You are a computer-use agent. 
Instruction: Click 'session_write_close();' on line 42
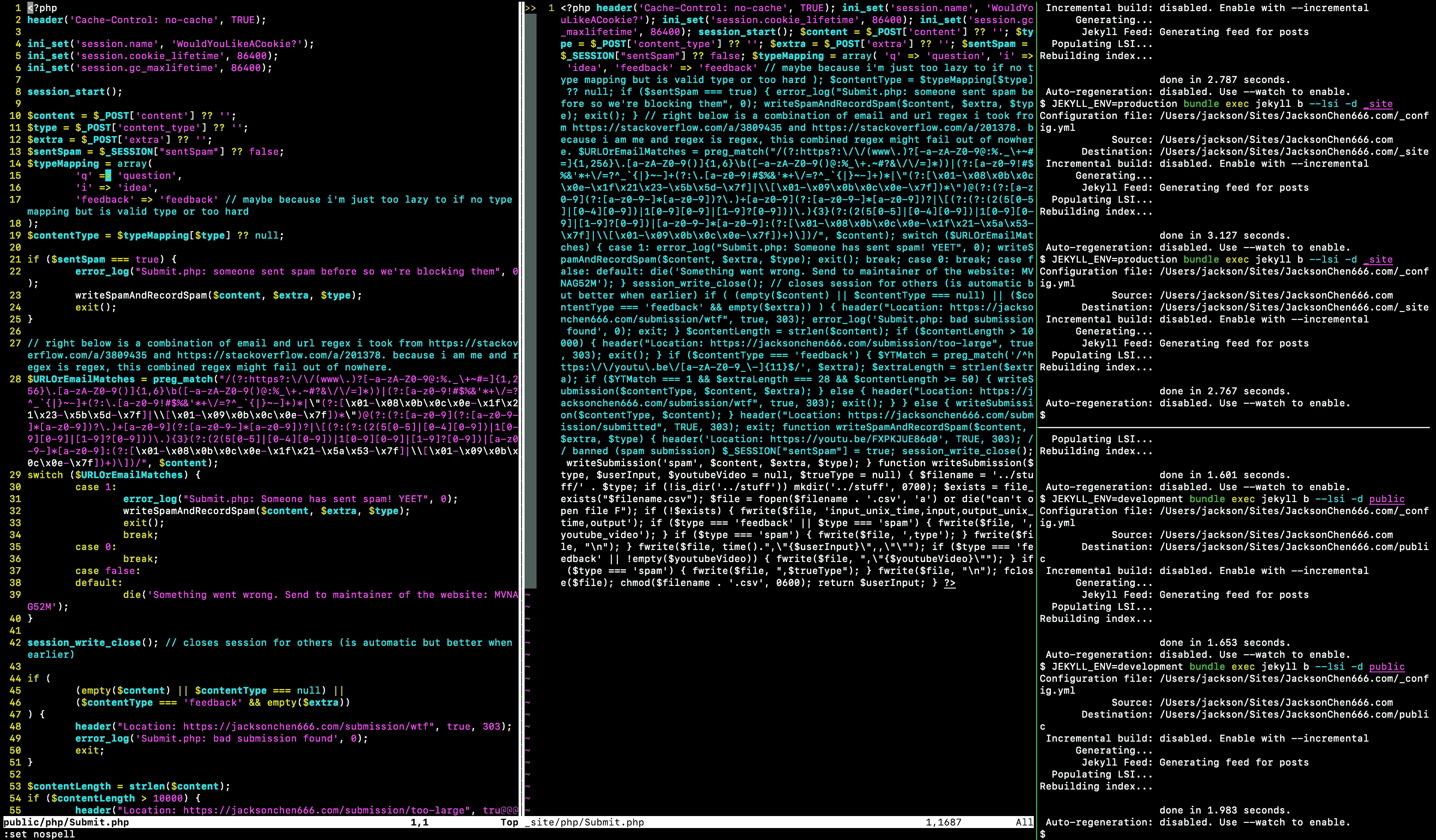(93, 642)
